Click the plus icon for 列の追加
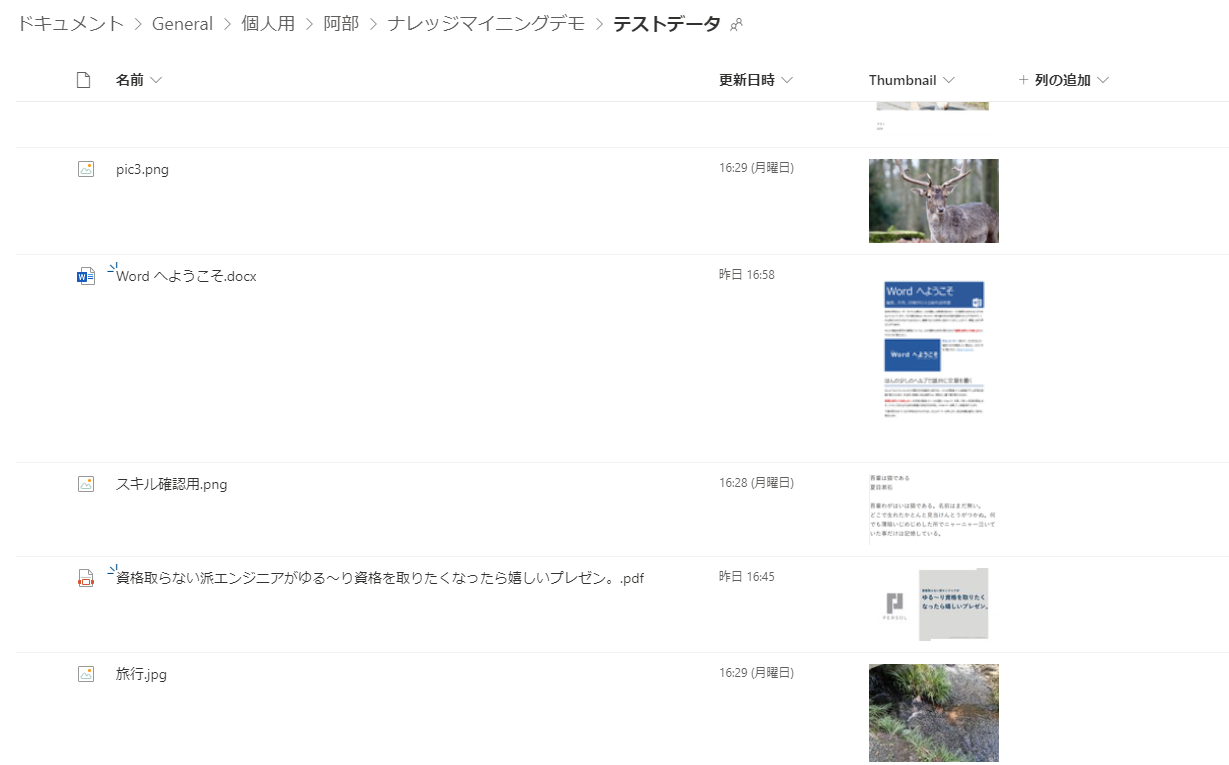 point(1023,80)
